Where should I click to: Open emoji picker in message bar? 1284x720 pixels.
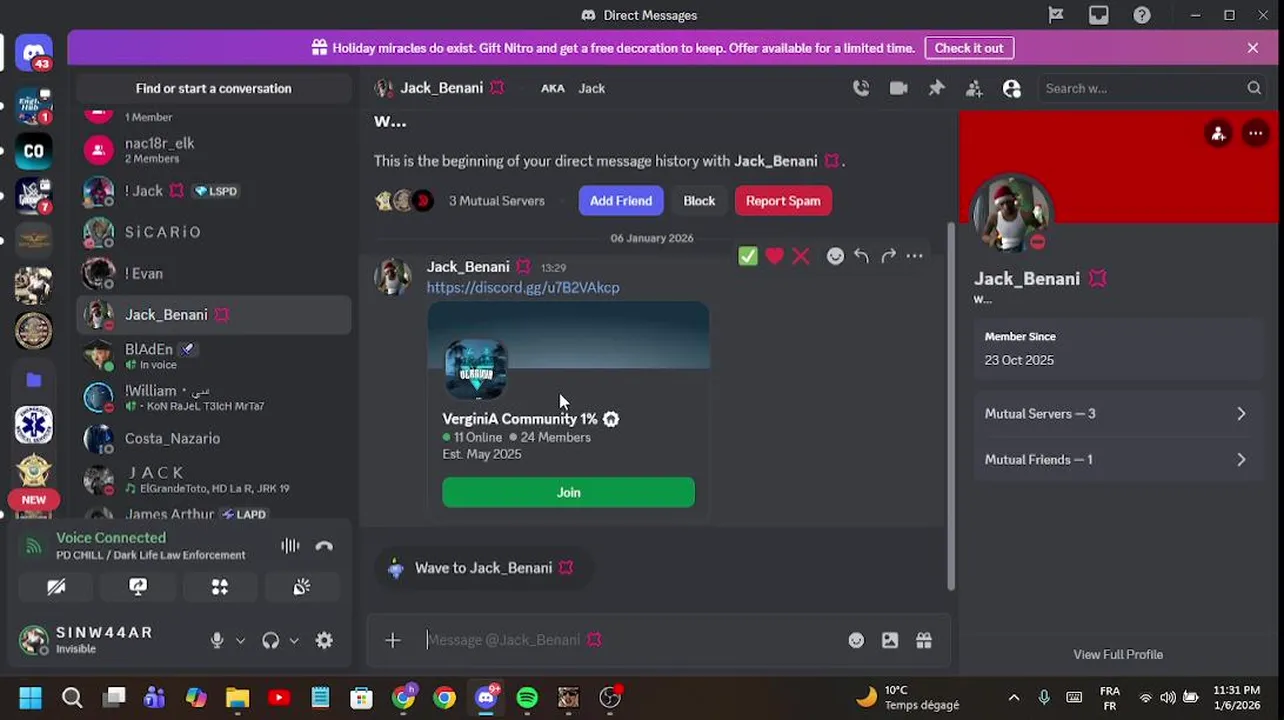(x=856, y=640)
